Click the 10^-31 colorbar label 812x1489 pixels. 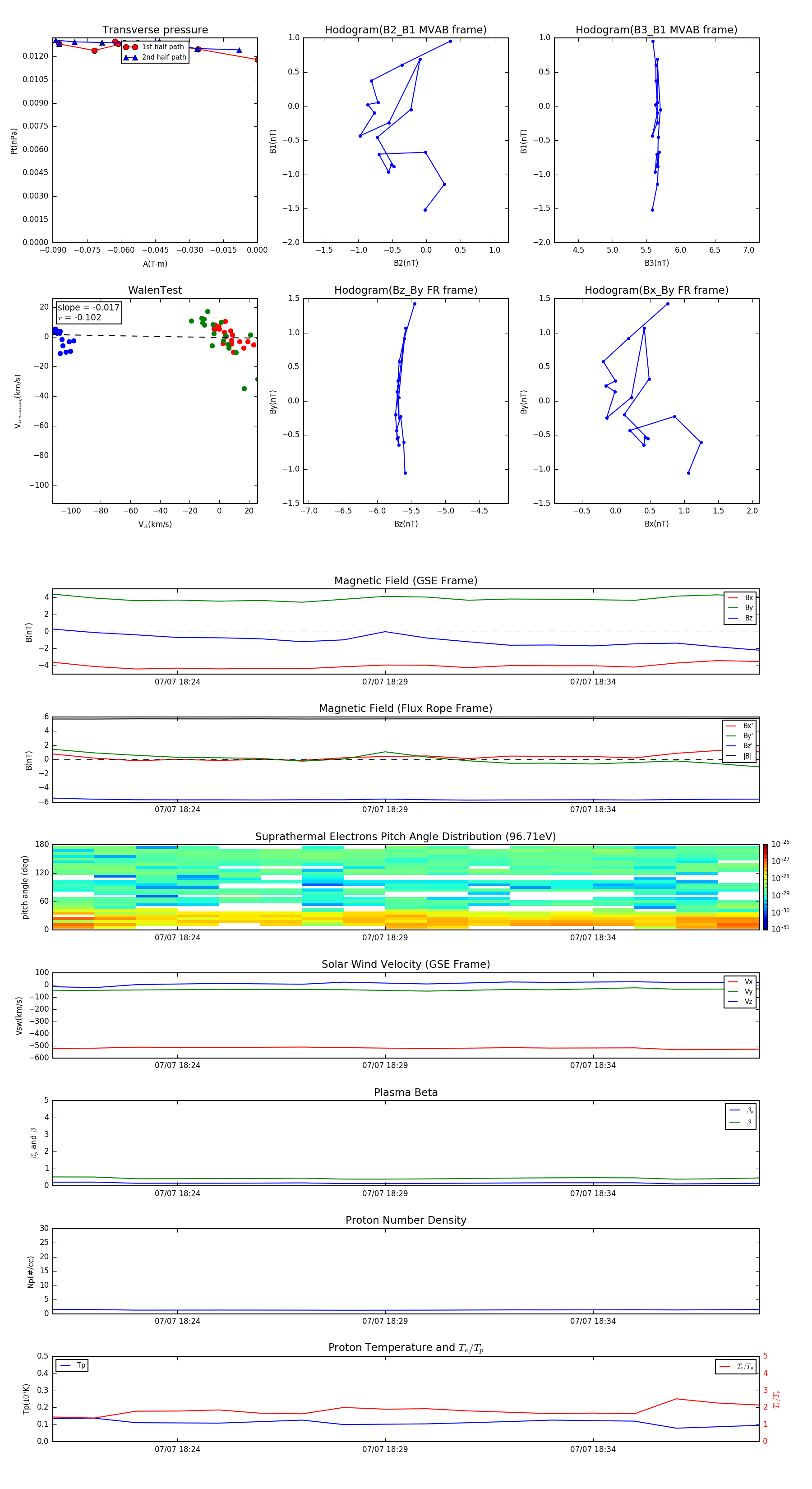780,929
